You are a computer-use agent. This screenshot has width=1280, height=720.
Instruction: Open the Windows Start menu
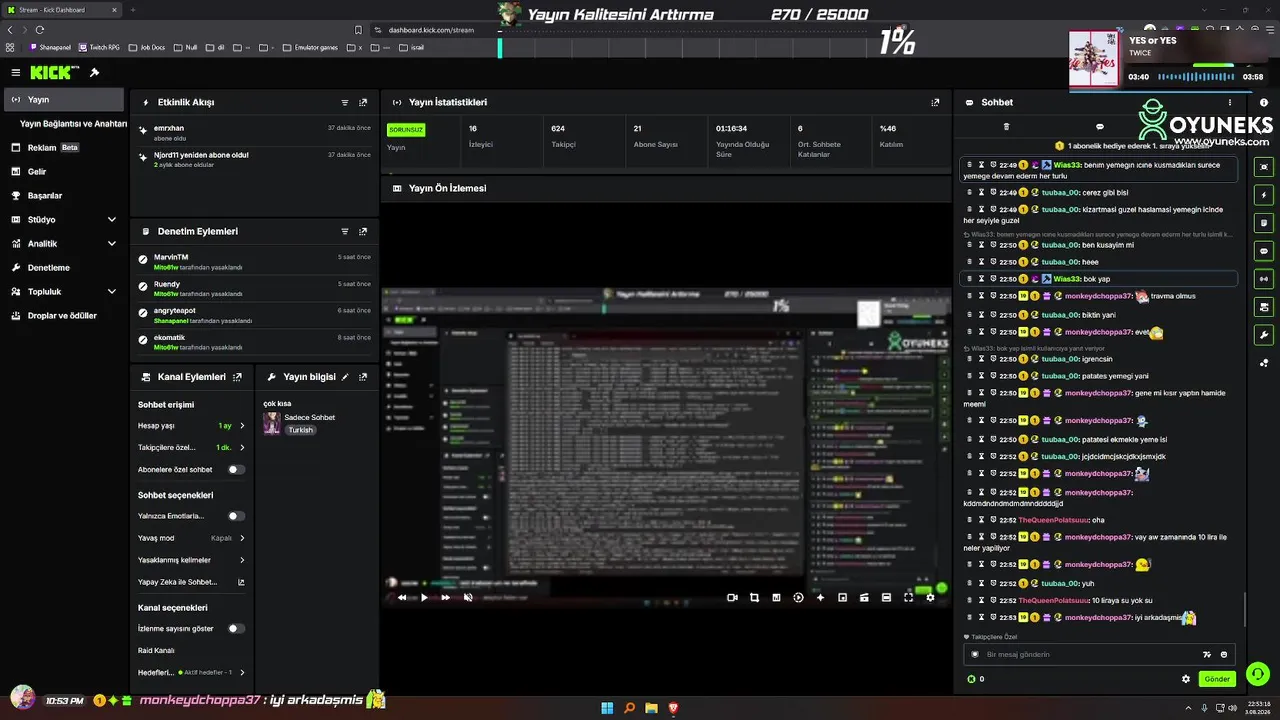tap(607, 708)
